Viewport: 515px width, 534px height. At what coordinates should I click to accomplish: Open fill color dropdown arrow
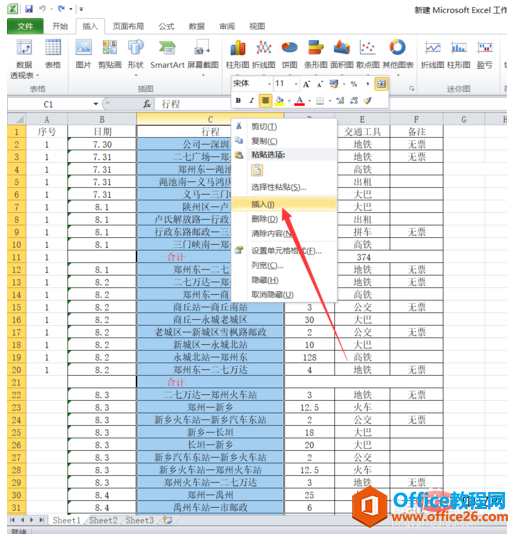[289, 100]
